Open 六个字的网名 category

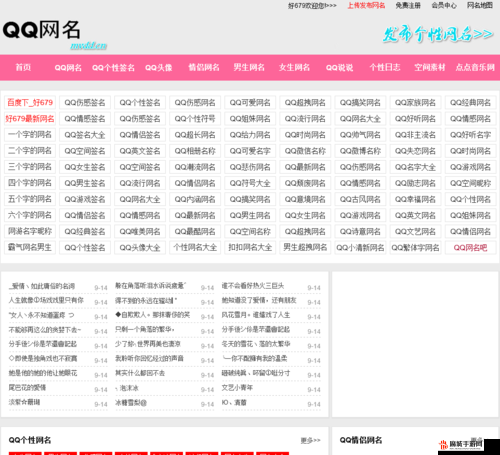coord(30,215)
